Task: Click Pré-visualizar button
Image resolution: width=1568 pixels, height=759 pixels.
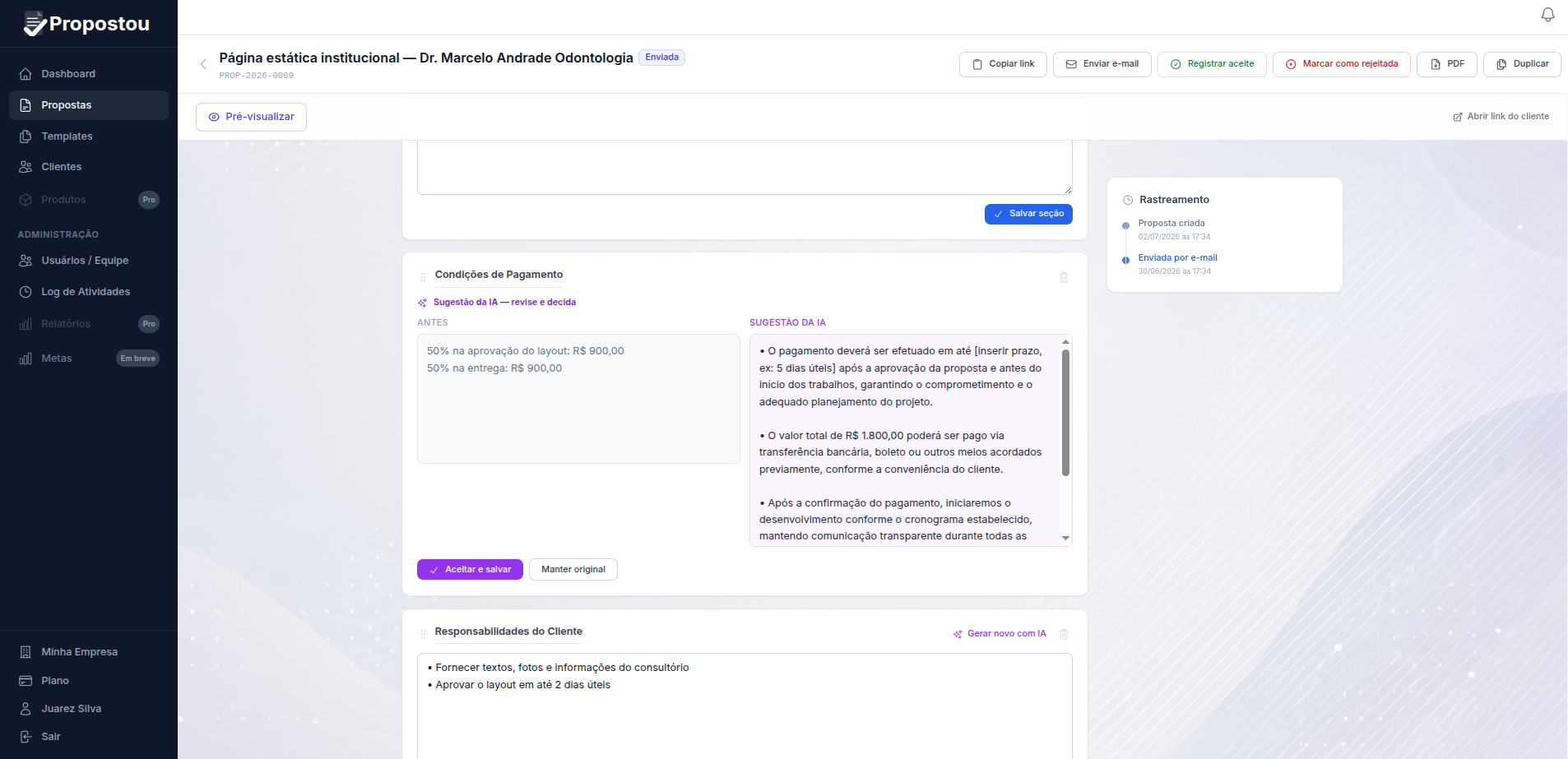Action: pos(251,117)
